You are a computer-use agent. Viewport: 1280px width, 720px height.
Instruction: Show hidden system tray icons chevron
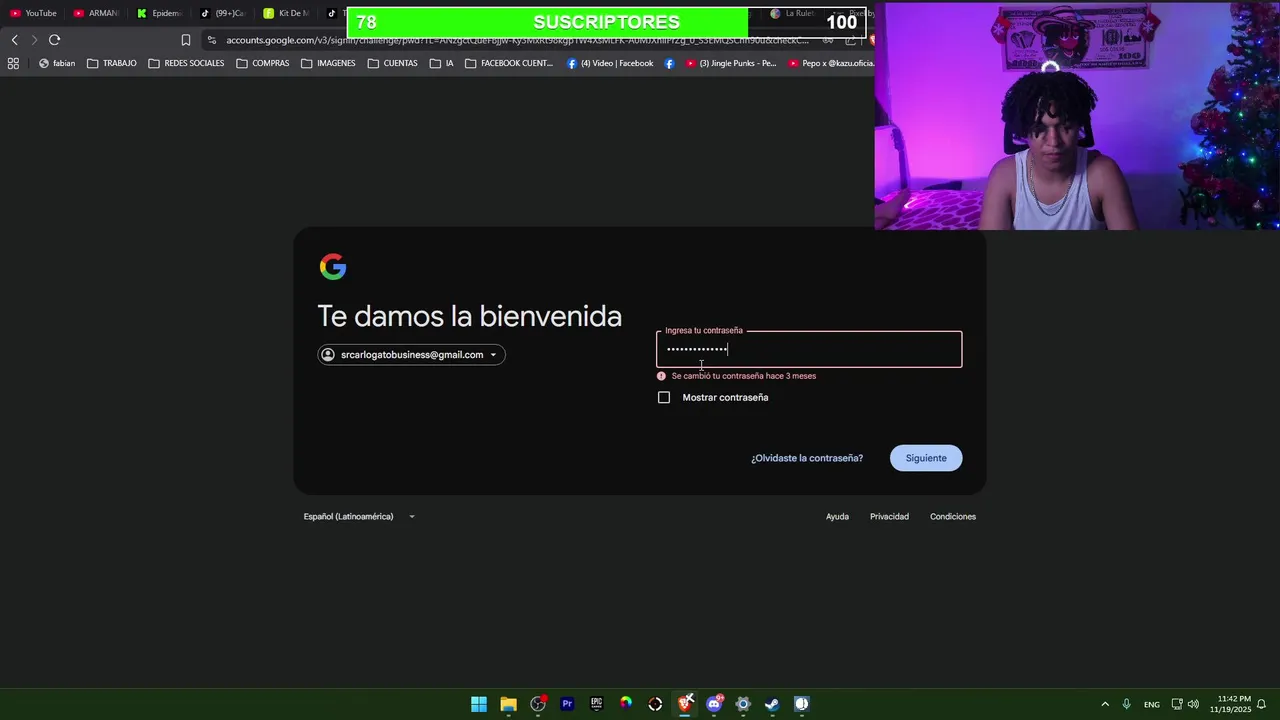click(x=1105, y=704)
